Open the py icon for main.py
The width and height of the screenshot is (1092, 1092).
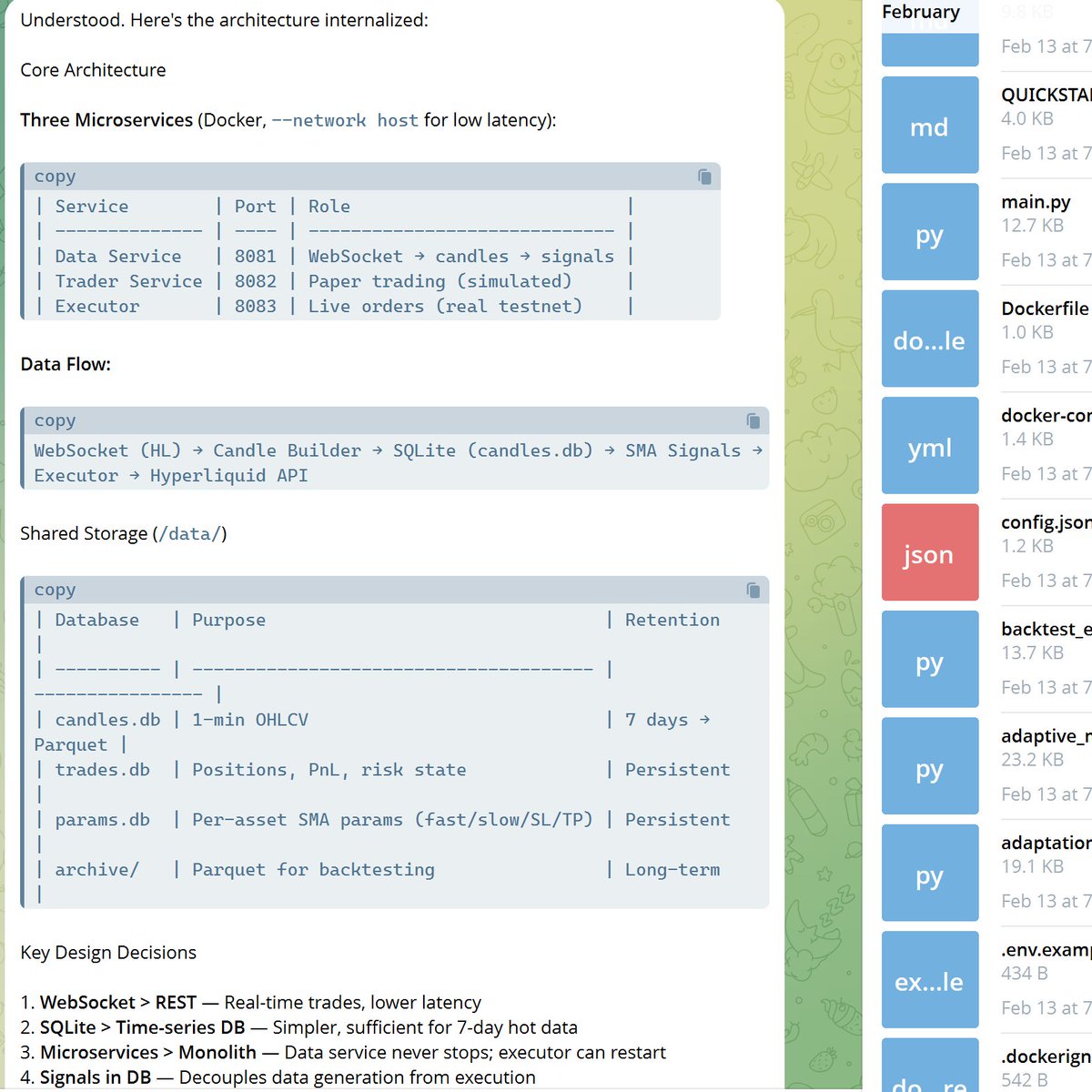930,232
